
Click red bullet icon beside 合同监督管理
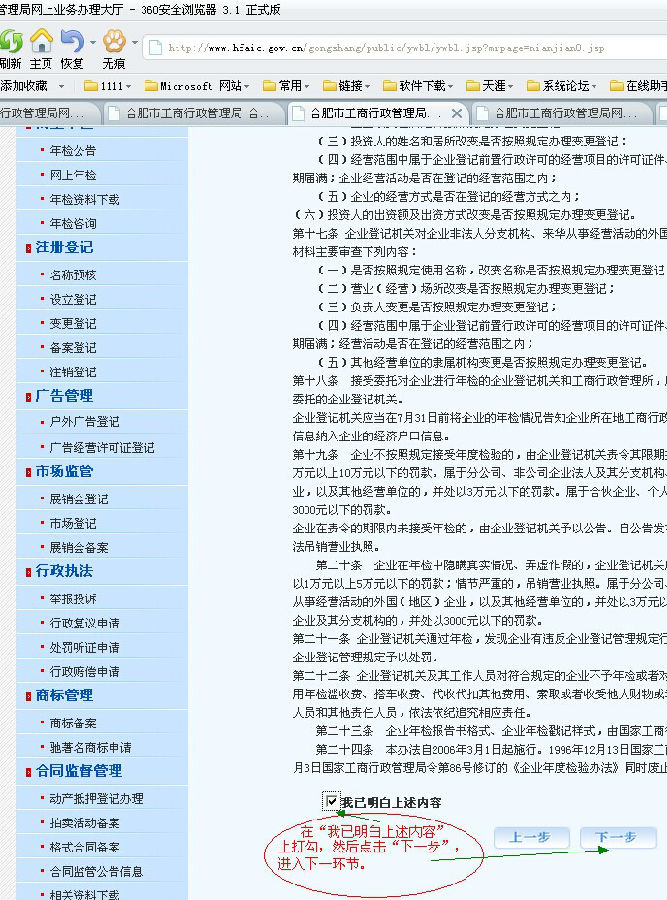pos(28,772)
